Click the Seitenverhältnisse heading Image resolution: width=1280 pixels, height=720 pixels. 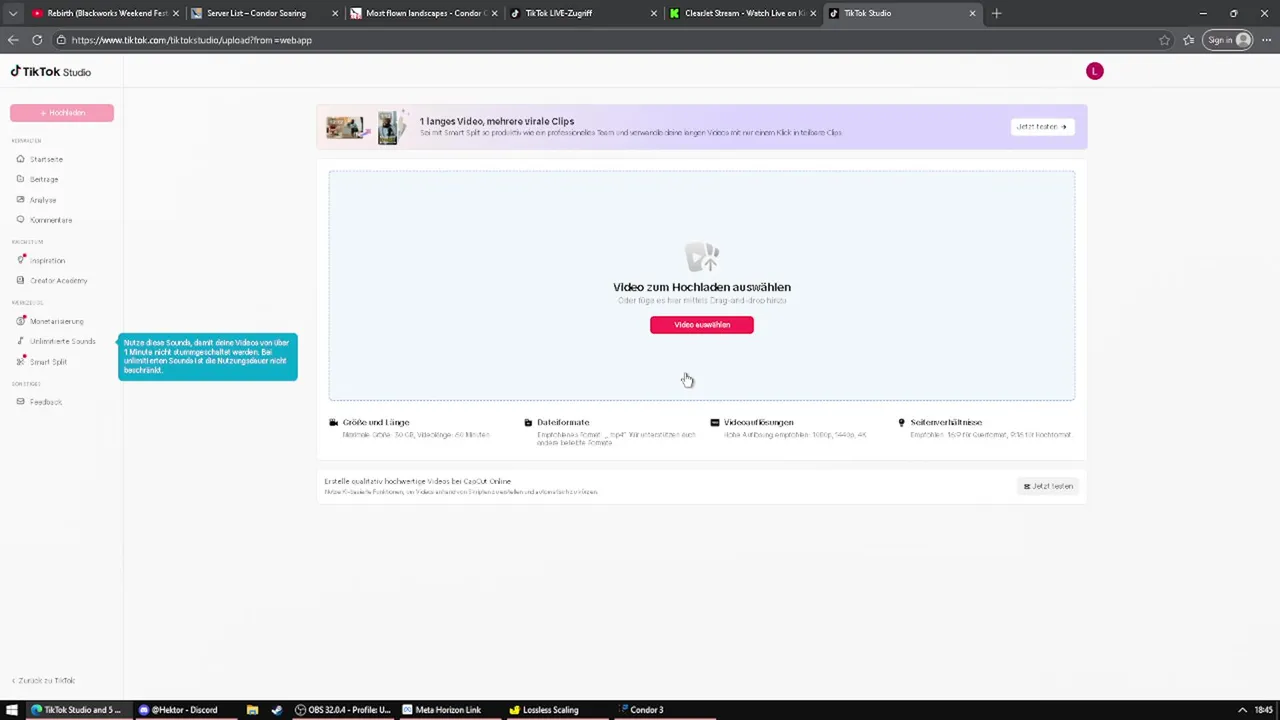click(x=946, y=422)
